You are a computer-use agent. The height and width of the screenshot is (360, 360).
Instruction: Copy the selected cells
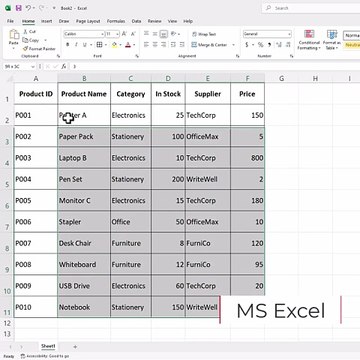(31, 40)
